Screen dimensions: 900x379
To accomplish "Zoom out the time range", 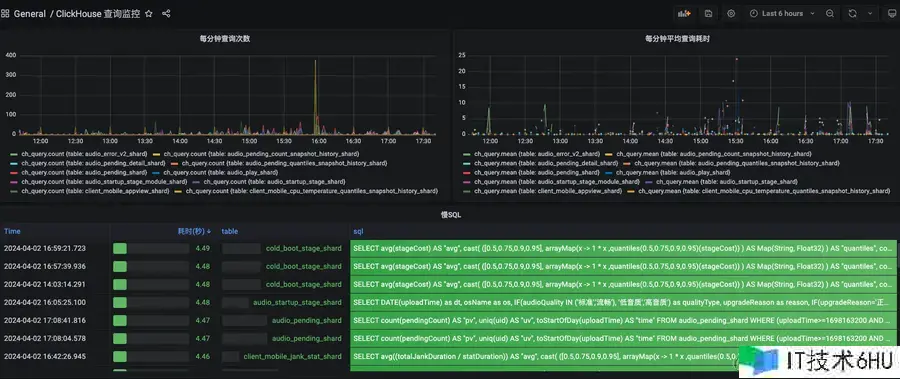I will coord(830,14).
